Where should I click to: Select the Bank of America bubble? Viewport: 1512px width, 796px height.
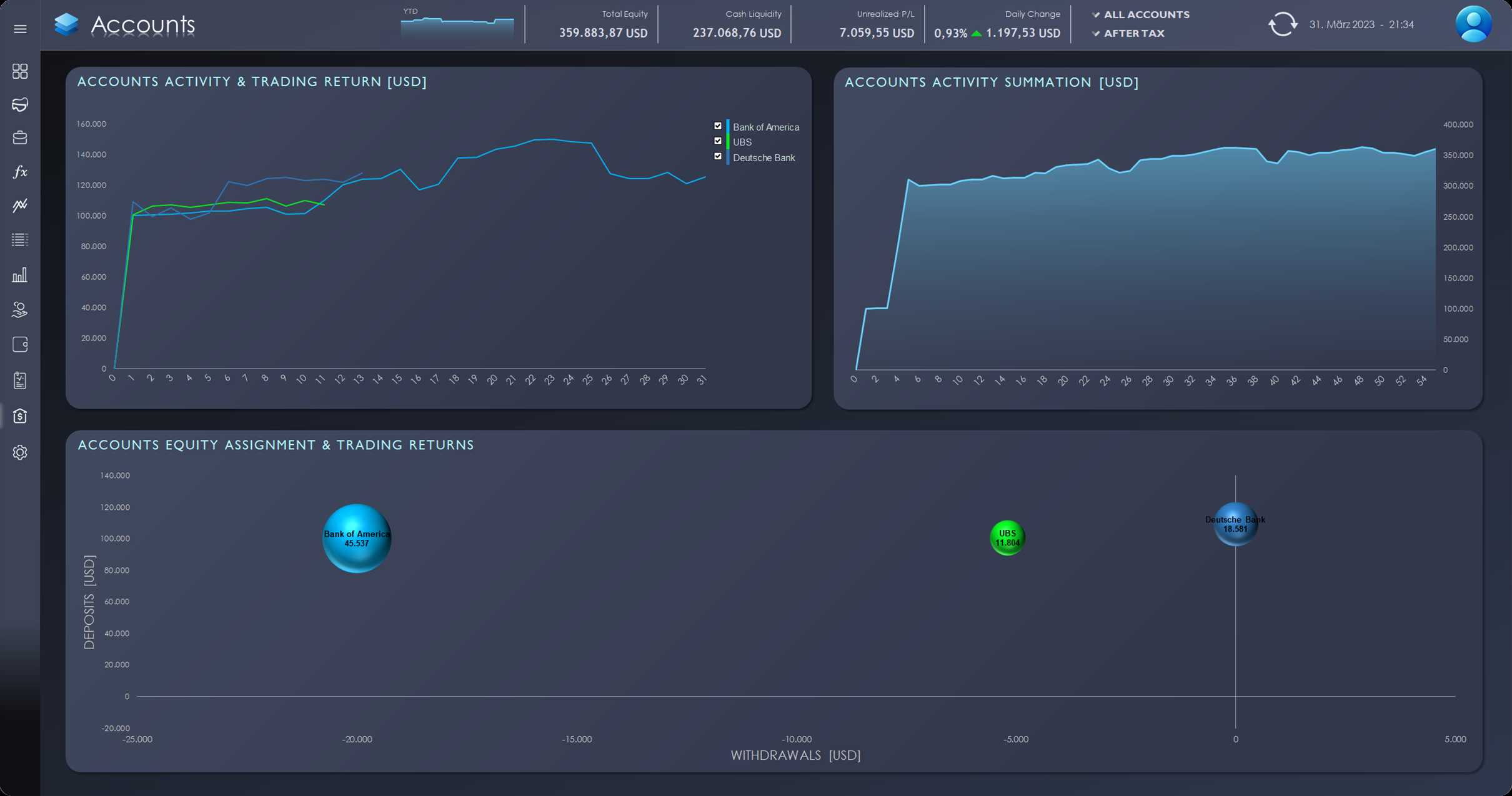357,538
